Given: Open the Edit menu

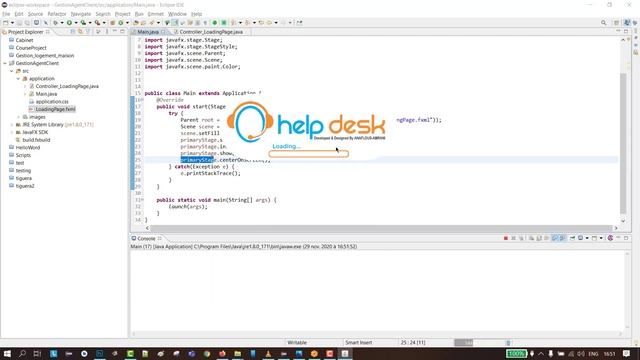Looking at the screenshot, I should pos(19,14).
